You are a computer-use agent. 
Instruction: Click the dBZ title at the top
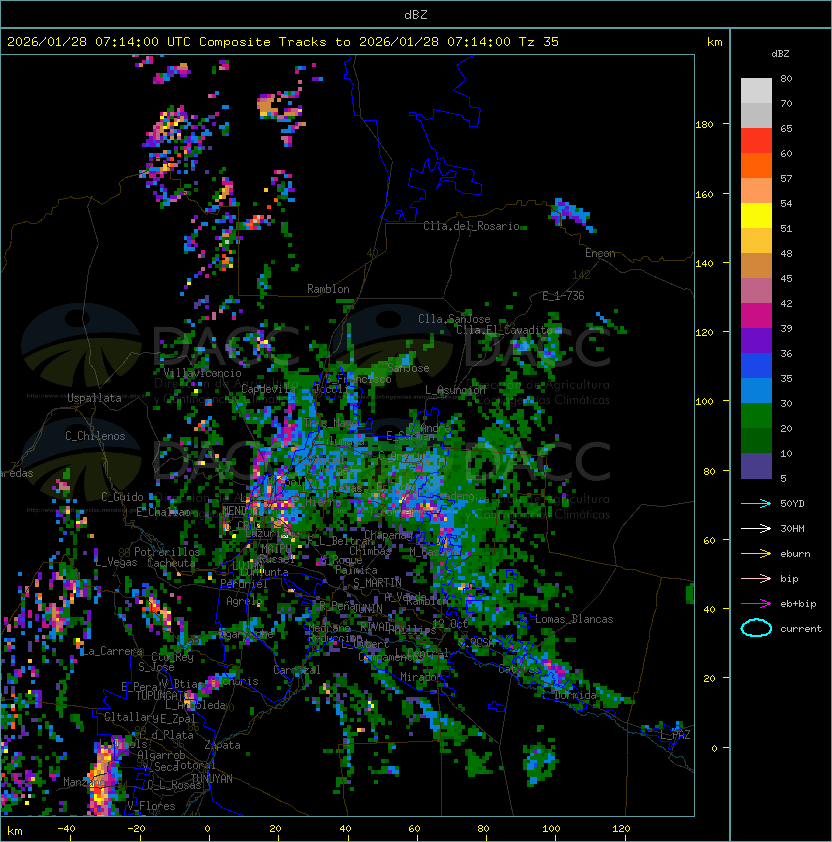coord(416,15)
